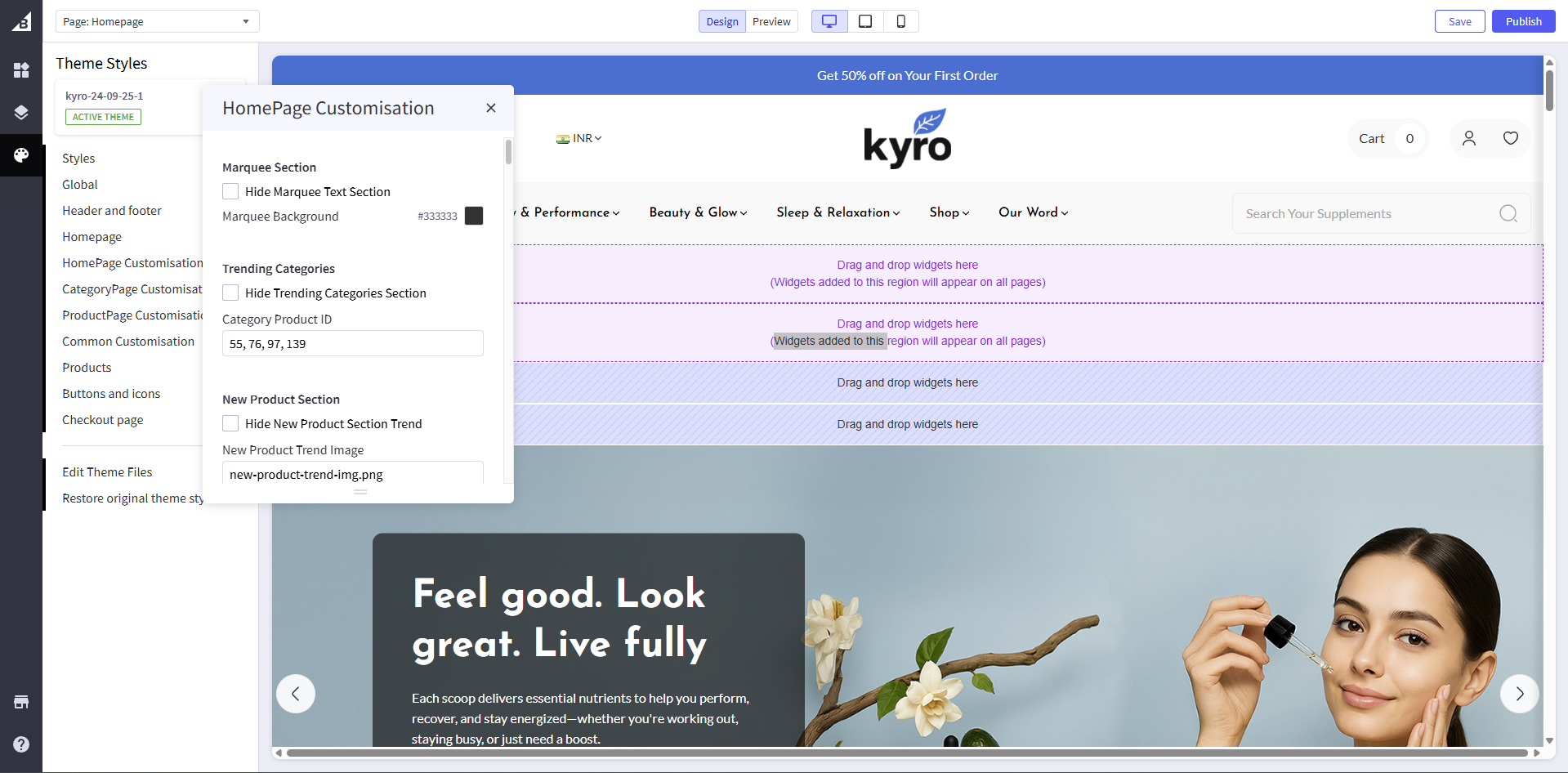Enable Hide Marquee Text Section checkbox
The width and height of the screenshot is (1568, 773).
point(230,191)
